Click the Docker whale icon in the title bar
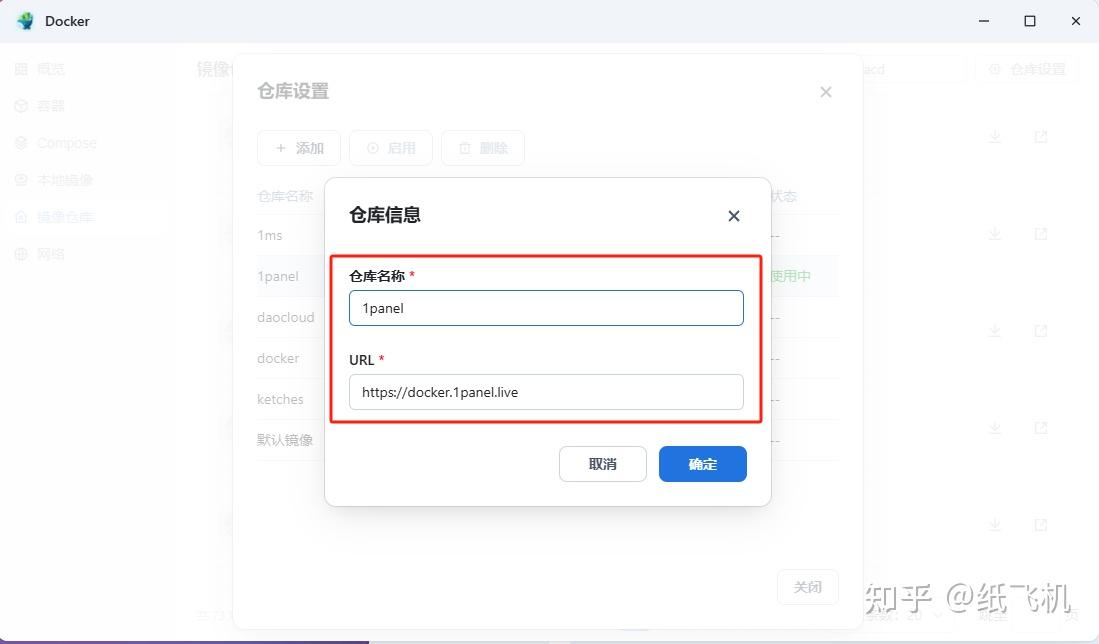 (x=24, y=20)
